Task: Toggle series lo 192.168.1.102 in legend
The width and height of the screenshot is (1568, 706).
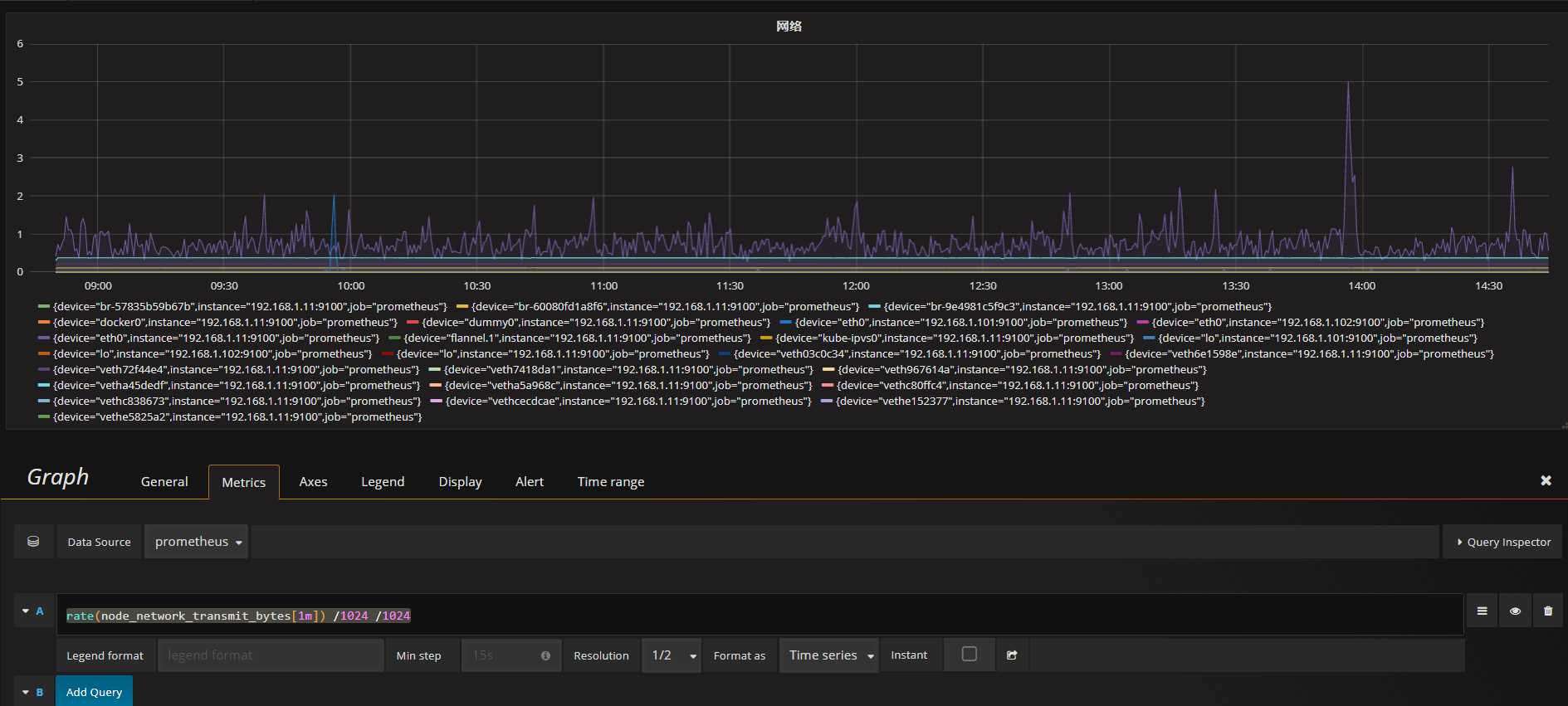Action: [212, 354]
